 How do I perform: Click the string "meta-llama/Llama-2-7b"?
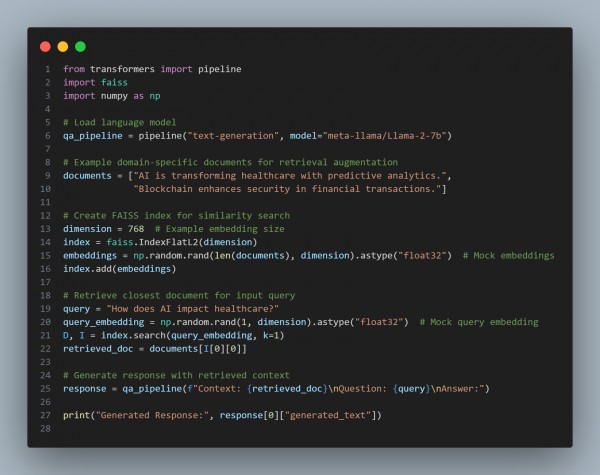[x=385, y=135]
